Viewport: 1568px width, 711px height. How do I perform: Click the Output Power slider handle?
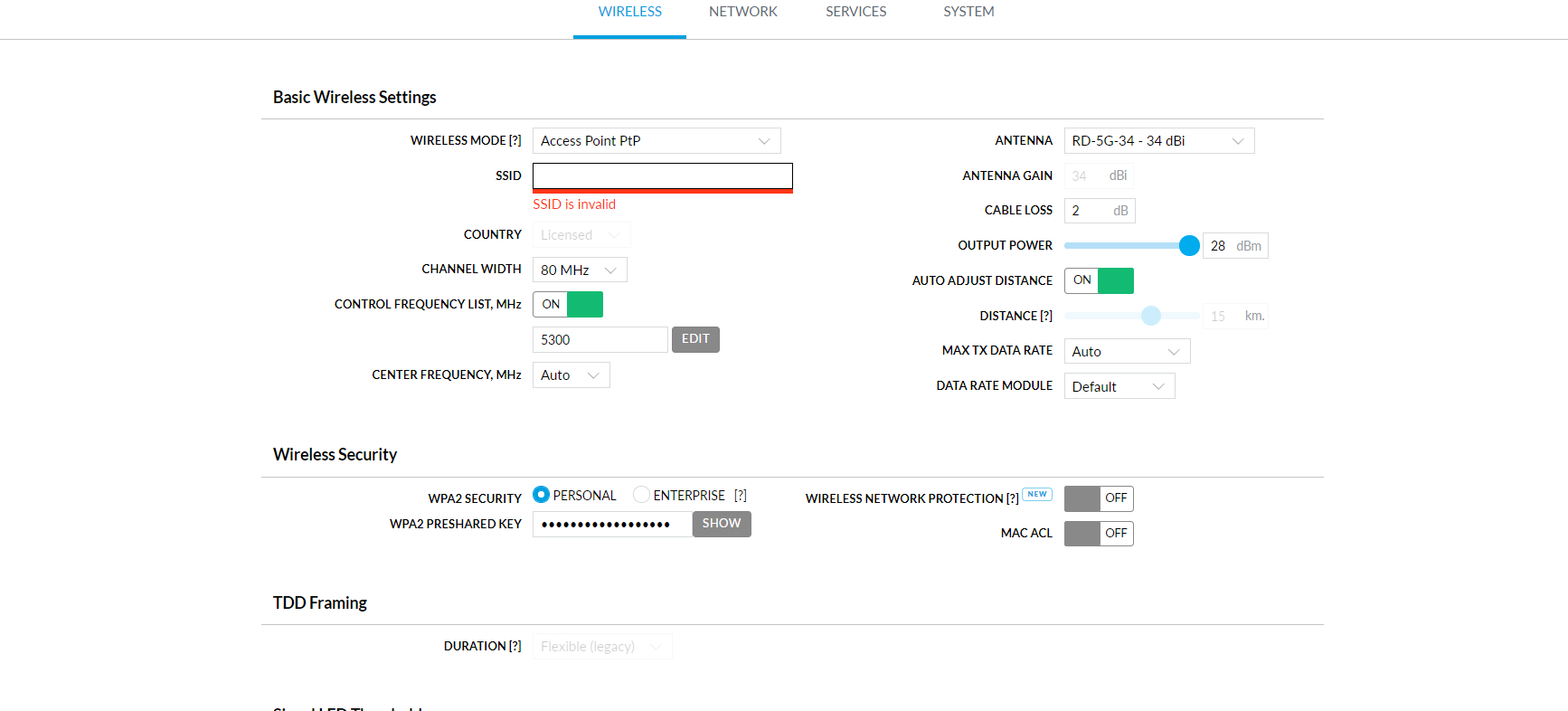pos(1189,246)
